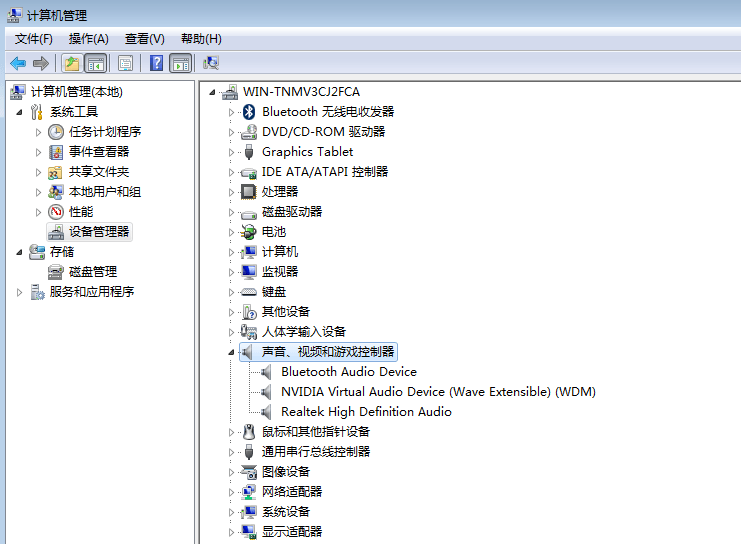
Task: Select 计算机管理(本地) root item
Action: [x=77, y=92]
